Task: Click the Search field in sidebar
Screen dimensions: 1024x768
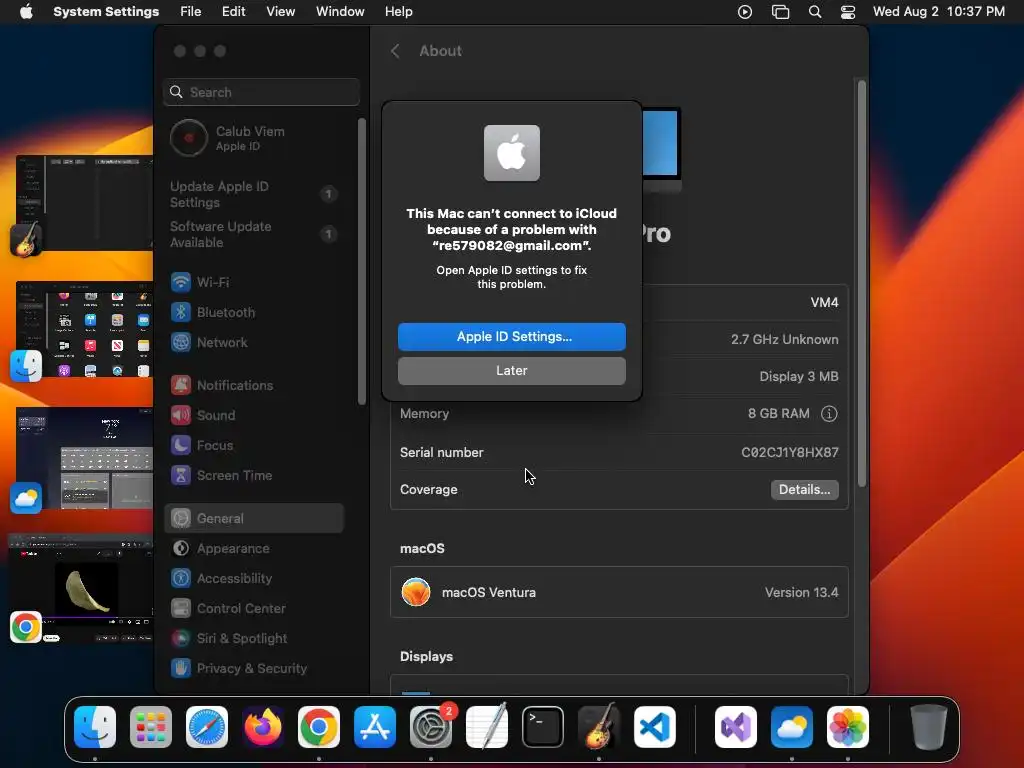Action: coord(261,92)
